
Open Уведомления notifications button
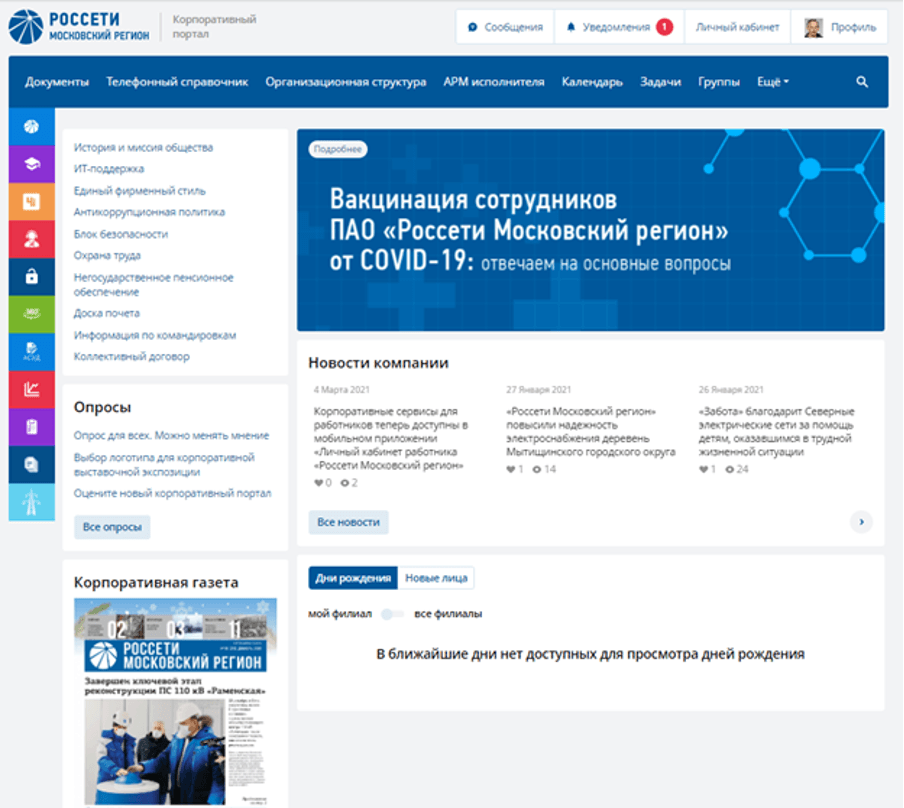[x=619, y=27]
